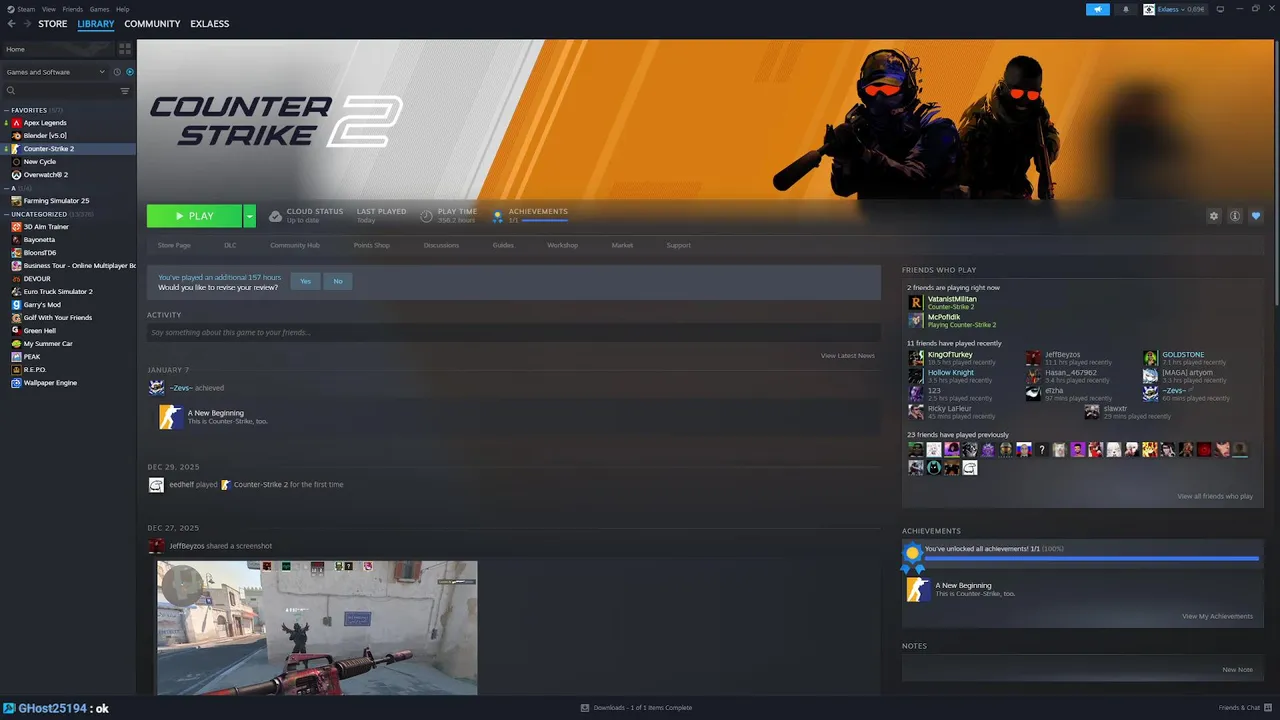Click the announcements megaphone icon
This screenshot has width=1280, height=720.
pyautogui.click(x=1098, y=9)
